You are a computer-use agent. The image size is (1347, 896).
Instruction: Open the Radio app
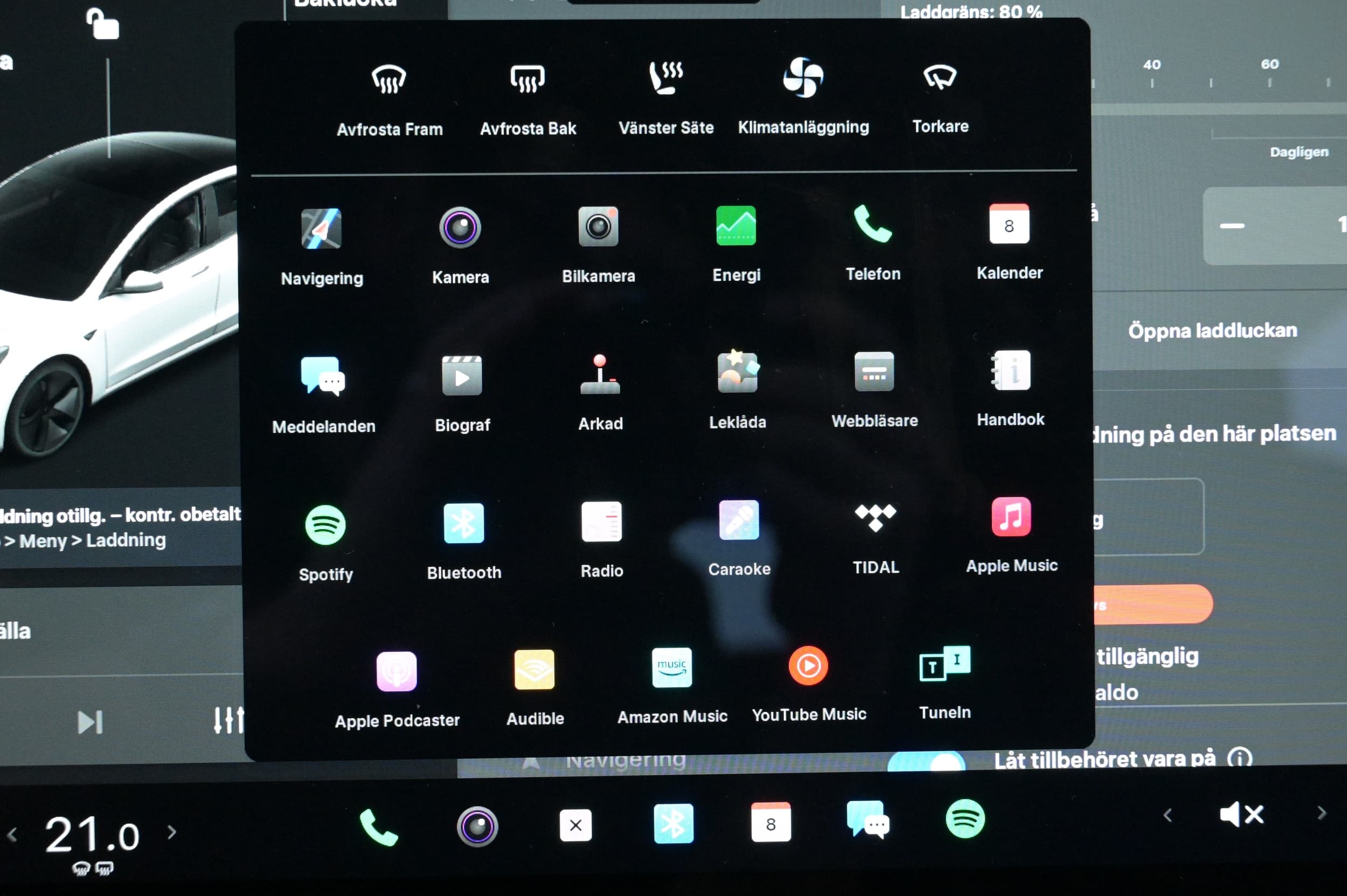point(601,540)
